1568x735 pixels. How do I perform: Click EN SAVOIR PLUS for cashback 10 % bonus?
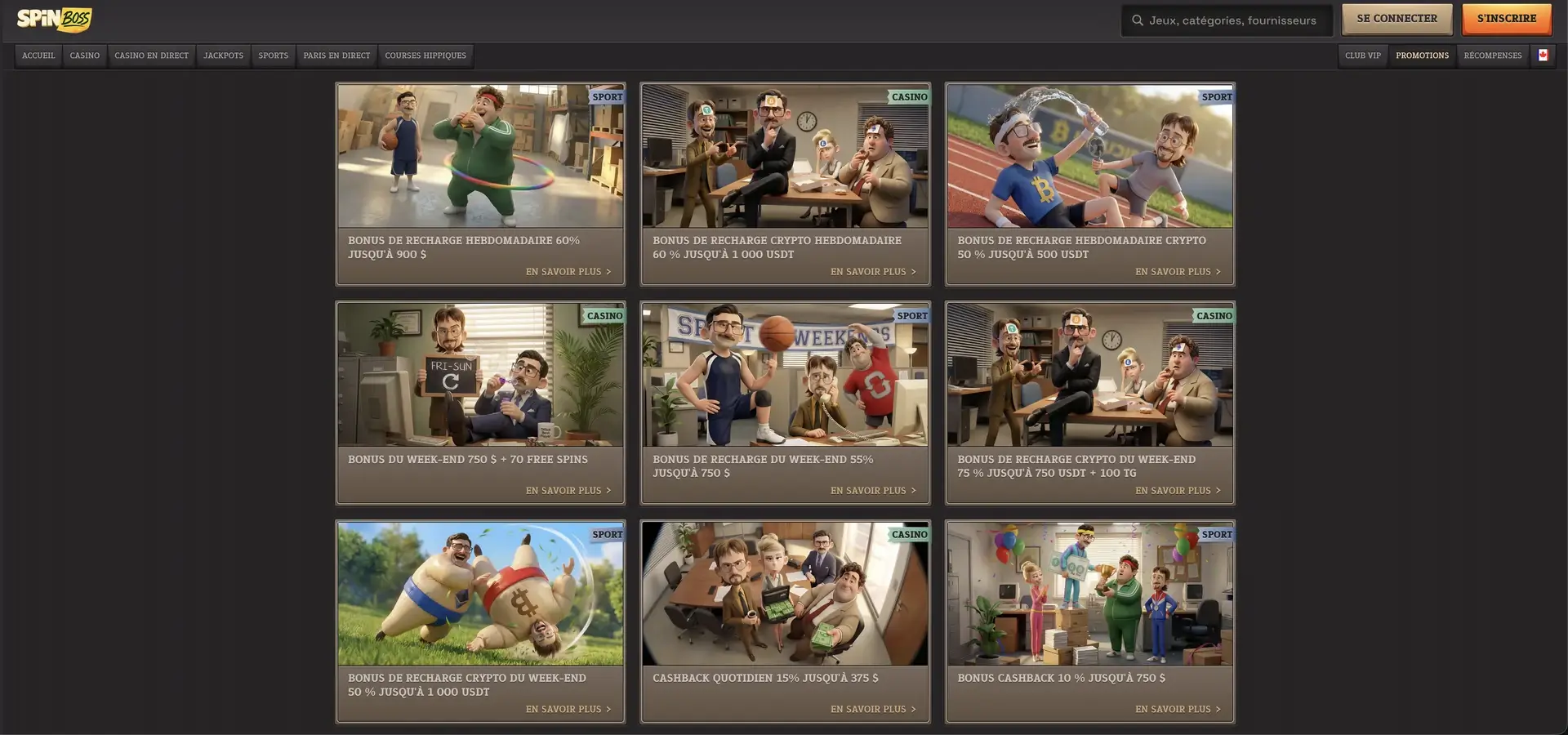click(1178, 710)
